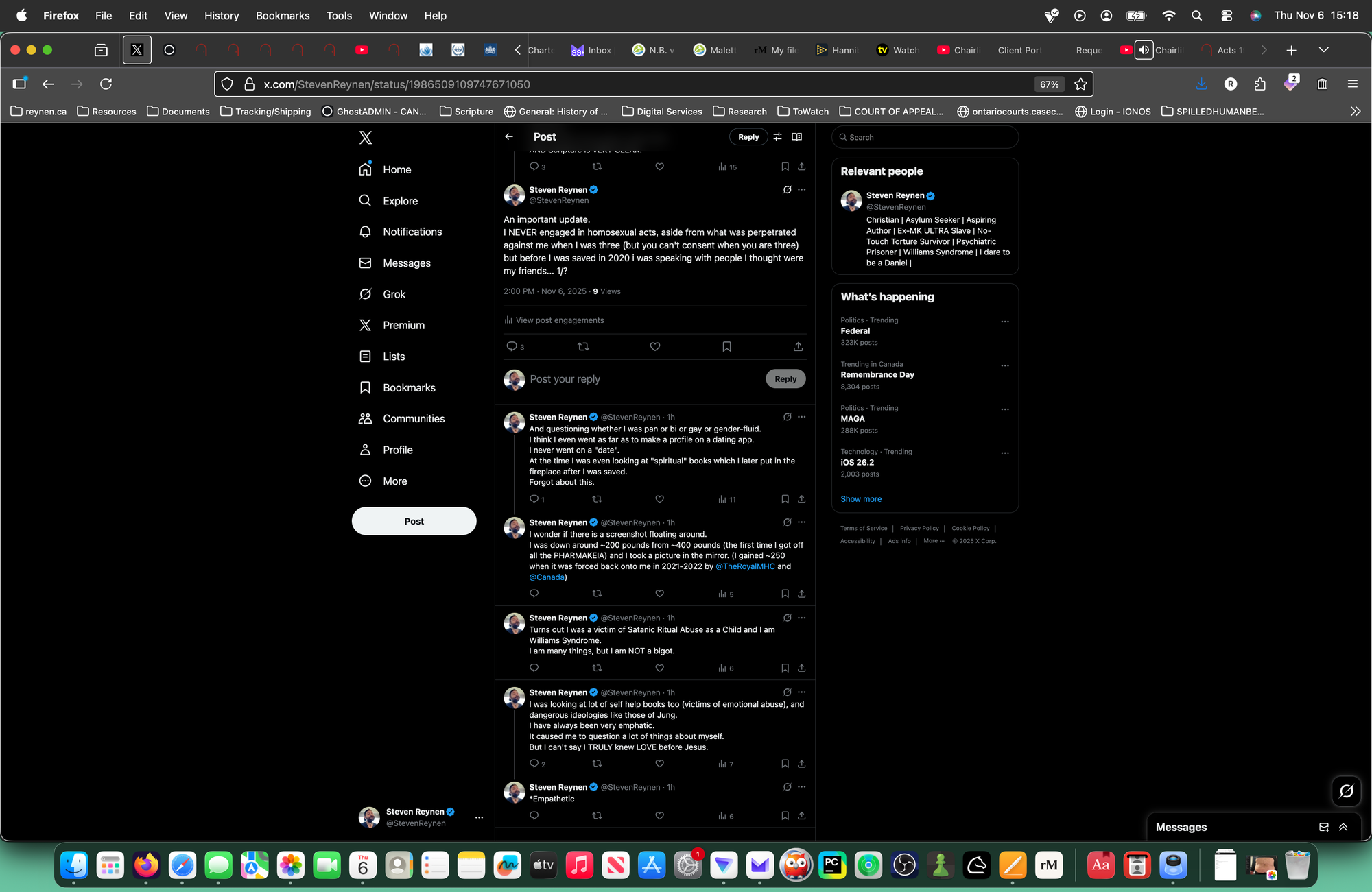This screenshot has width=1372, height=892.
Task: Click the X logo in the sidebar
Action: tap(366, 138)
